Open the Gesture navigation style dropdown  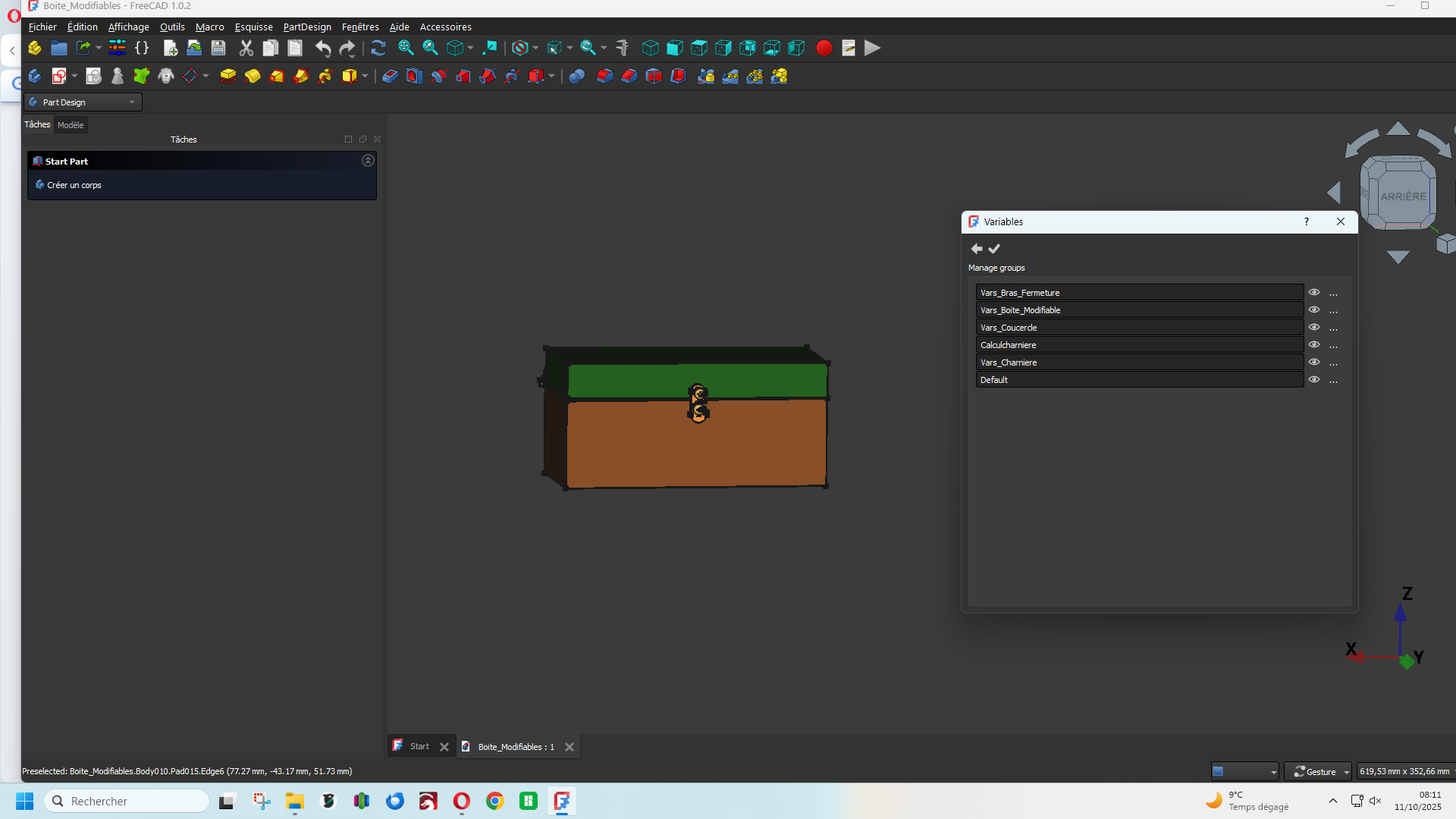pyautogui.click(x=1321, y=772)
